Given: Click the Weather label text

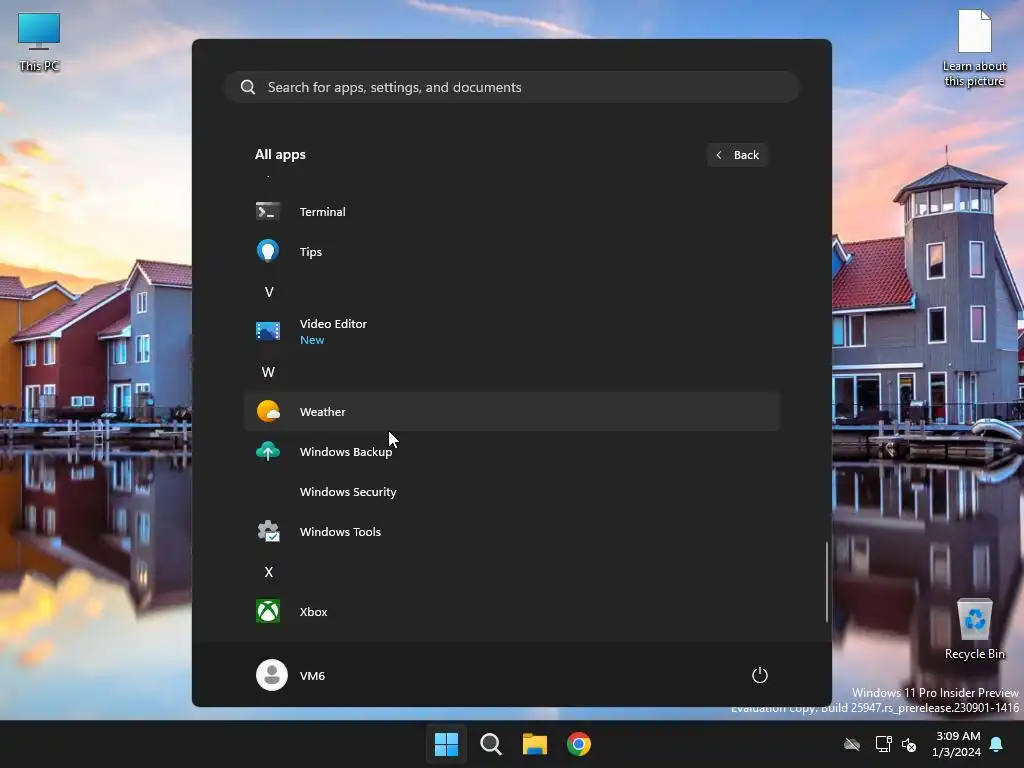Looking at the screenshot, I should tap(323, 411).
